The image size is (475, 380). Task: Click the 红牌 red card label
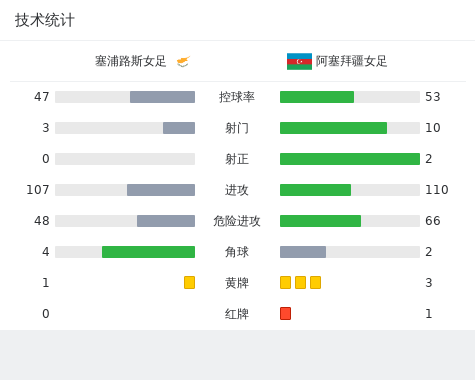point(237,314)
